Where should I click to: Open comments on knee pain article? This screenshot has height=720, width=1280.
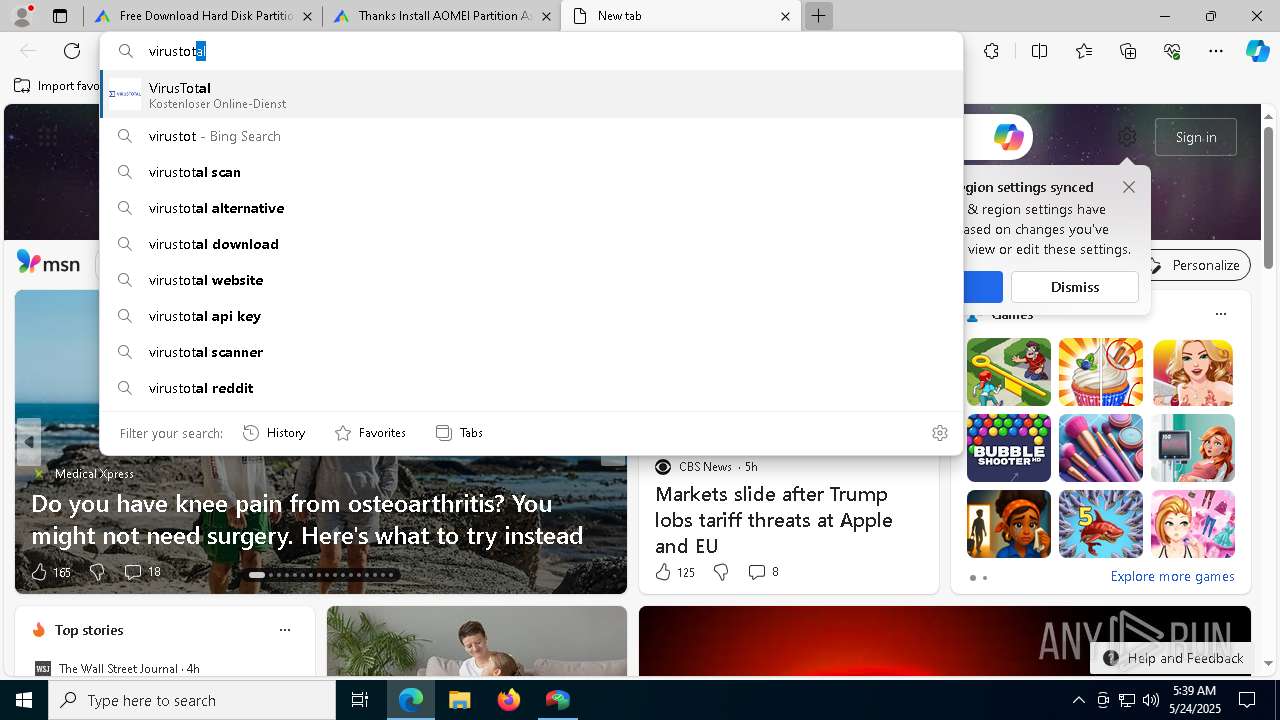pyautogui.click(x=142, y=572)
